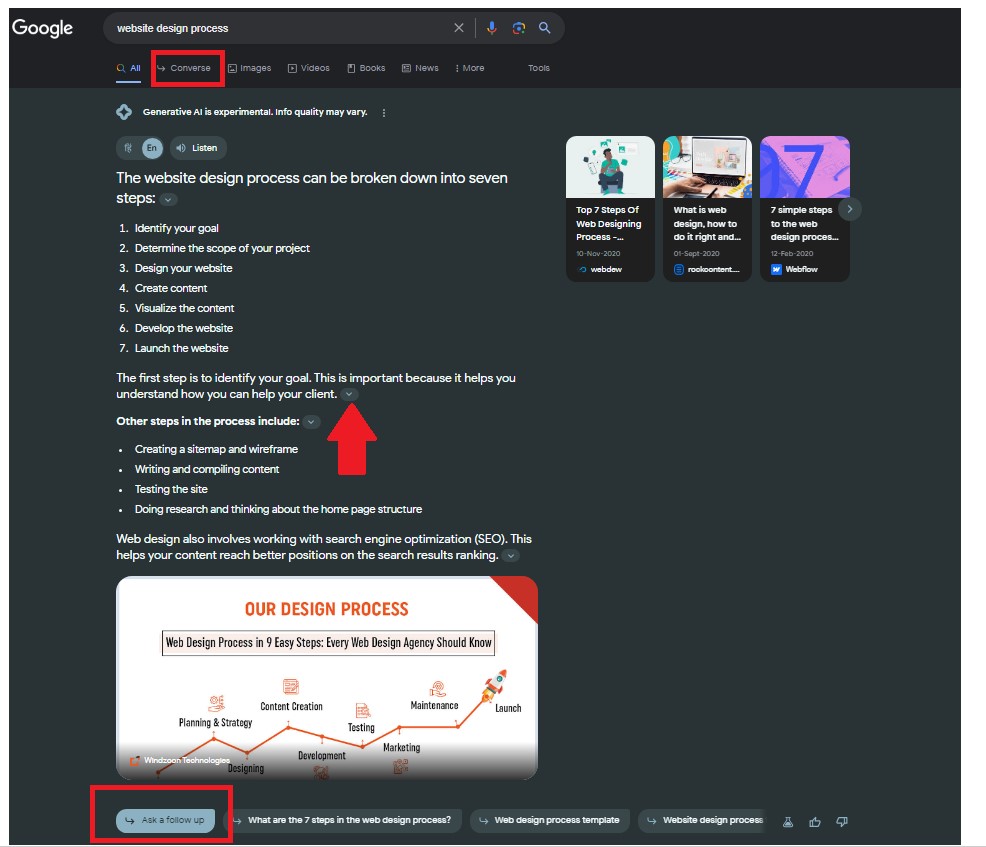Screen dimensions: 986x847
Task: Expand chevron after 'search results ranking.'
Action: tap(511, 556)
